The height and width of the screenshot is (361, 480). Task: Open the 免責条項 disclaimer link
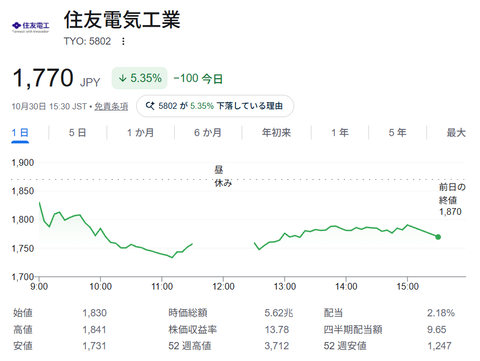111,106
